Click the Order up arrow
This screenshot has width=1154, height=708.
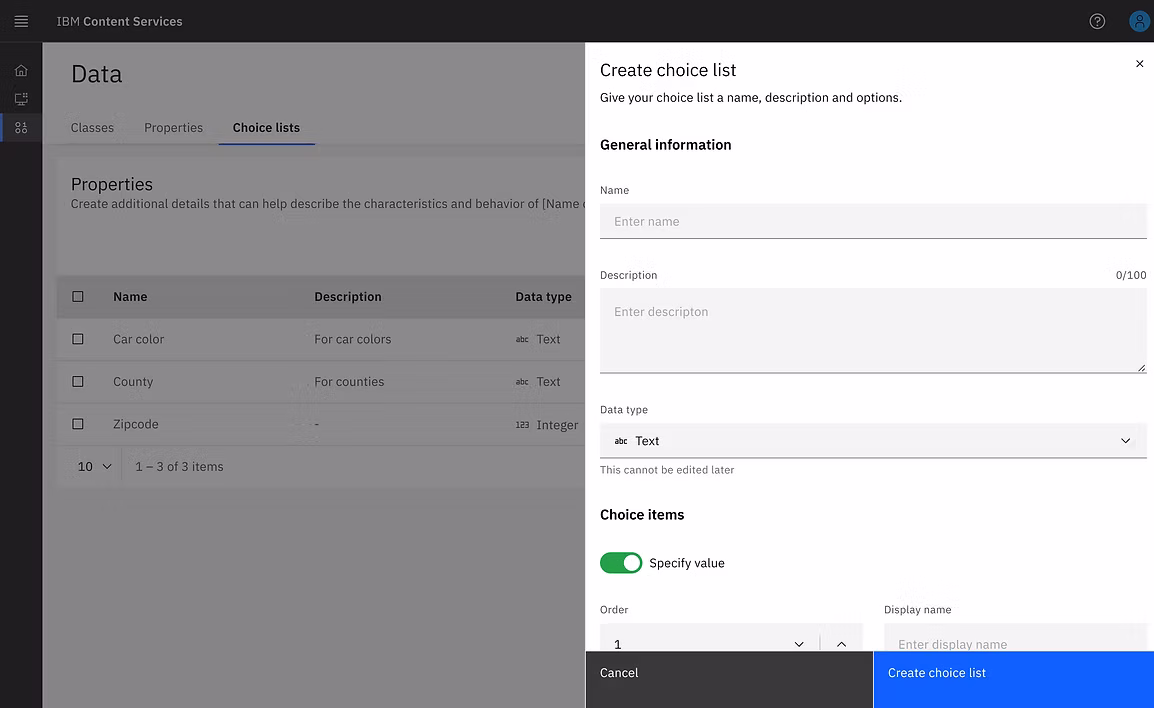tap(841, 644)
